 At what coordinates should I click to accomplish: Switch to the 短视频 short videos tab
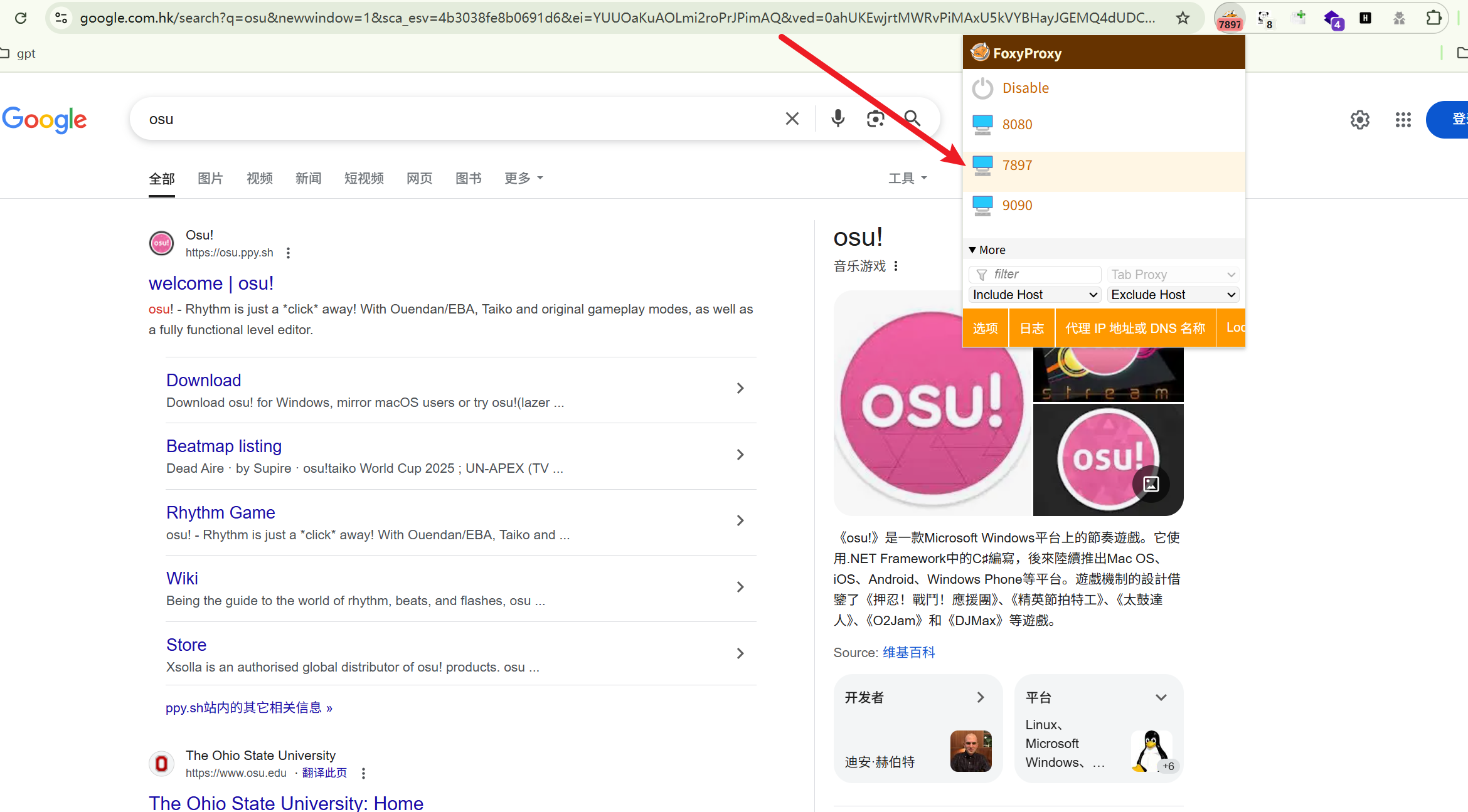pos(364,179)
